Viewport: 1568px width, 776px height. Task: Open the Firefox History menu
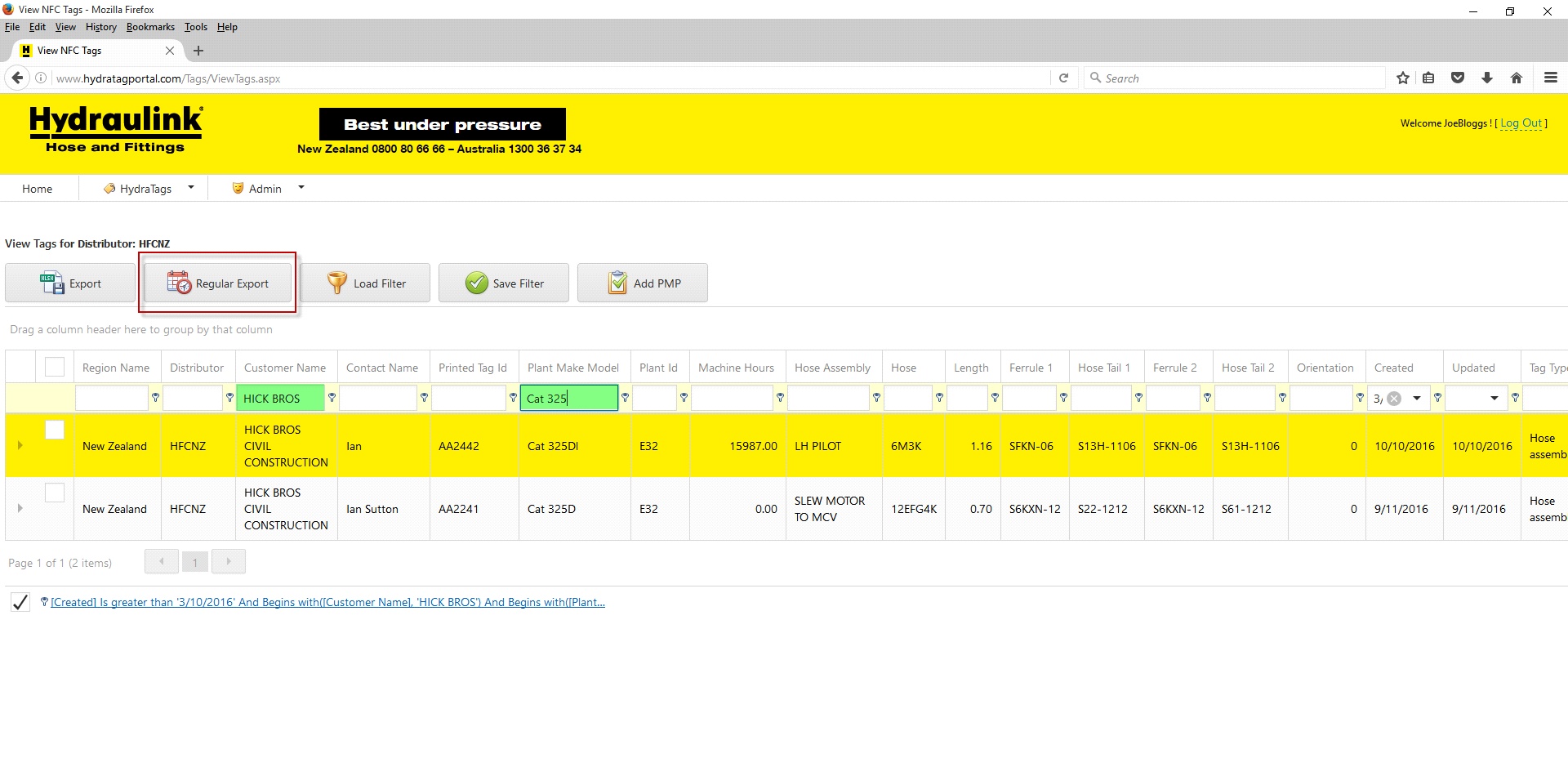[x=100, y=27]
